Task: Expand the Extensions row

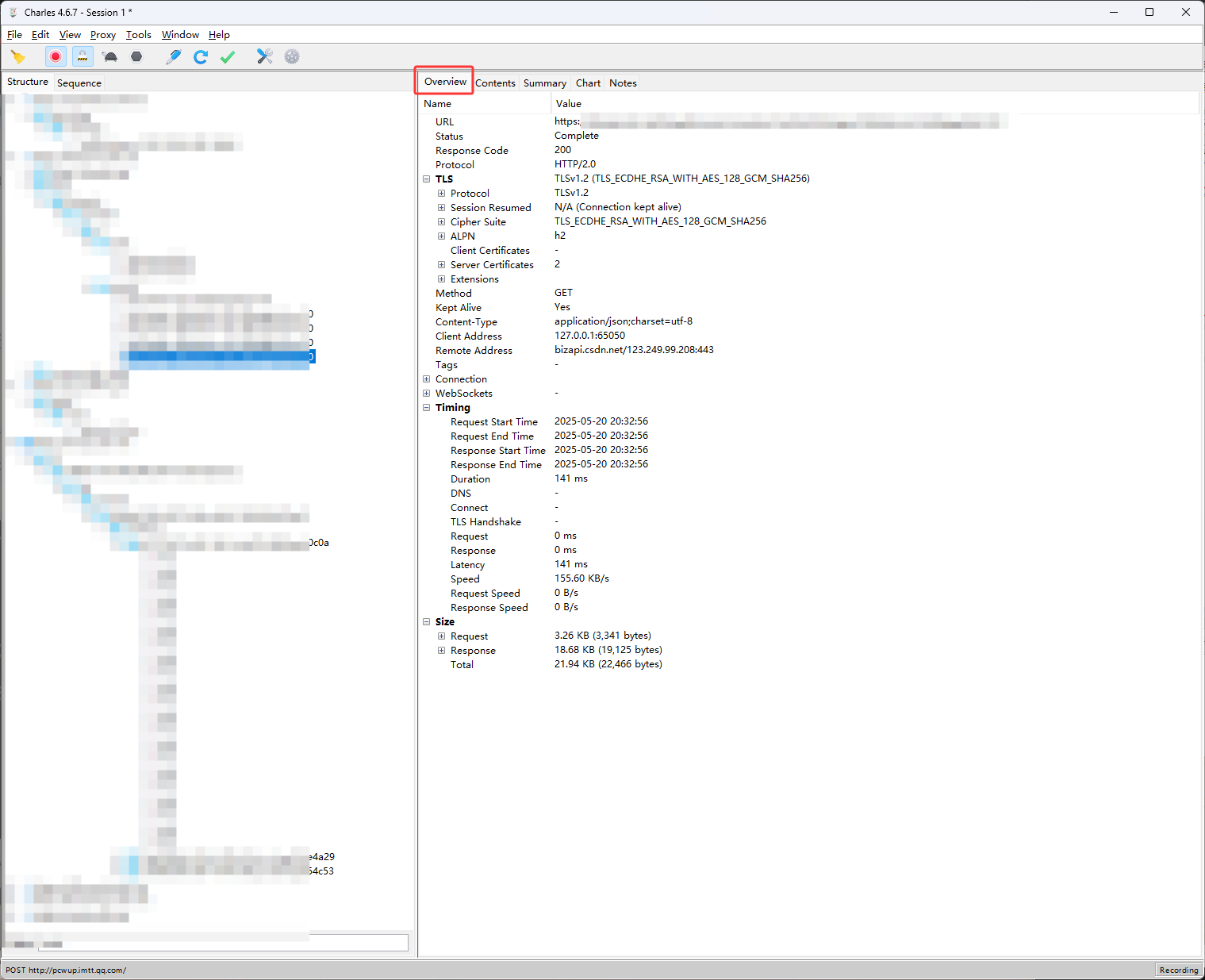Action: pyautogui.click(x=442, y=279)
